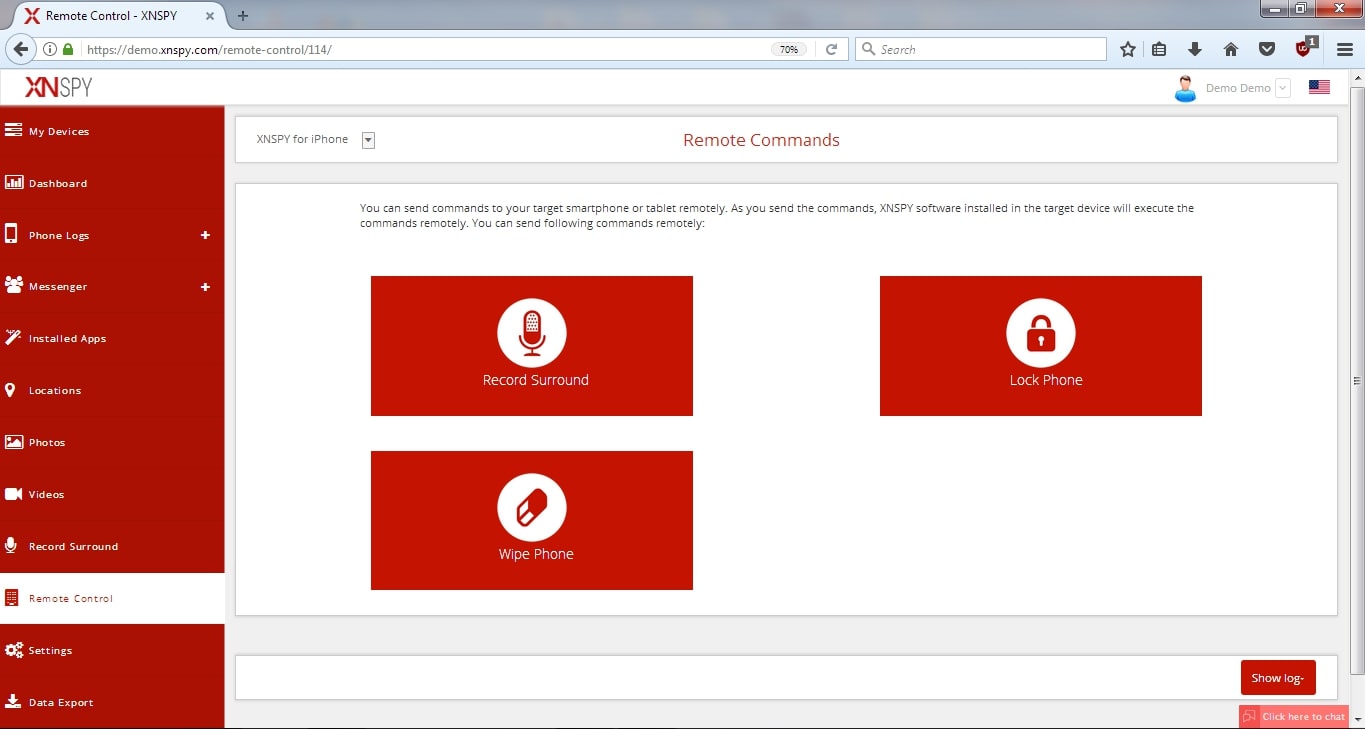The height and width of the screenshot is (729, 1365).
Task: Click the Record Surround microphone icon tile
Action: pyautogui.click(x=531, y=345)
